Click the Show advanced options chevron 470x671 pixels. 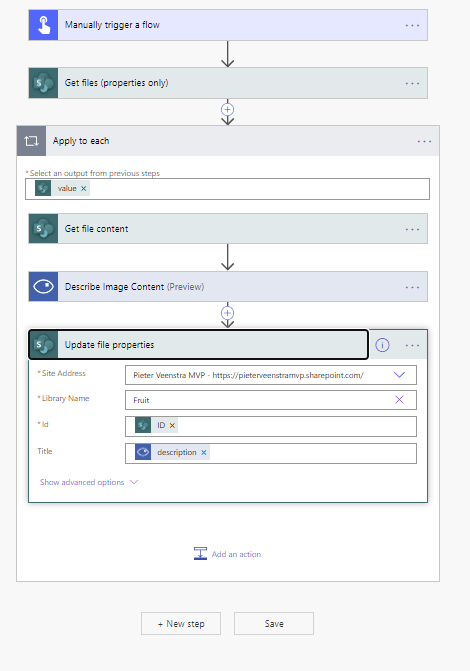[x=134, y=482]
